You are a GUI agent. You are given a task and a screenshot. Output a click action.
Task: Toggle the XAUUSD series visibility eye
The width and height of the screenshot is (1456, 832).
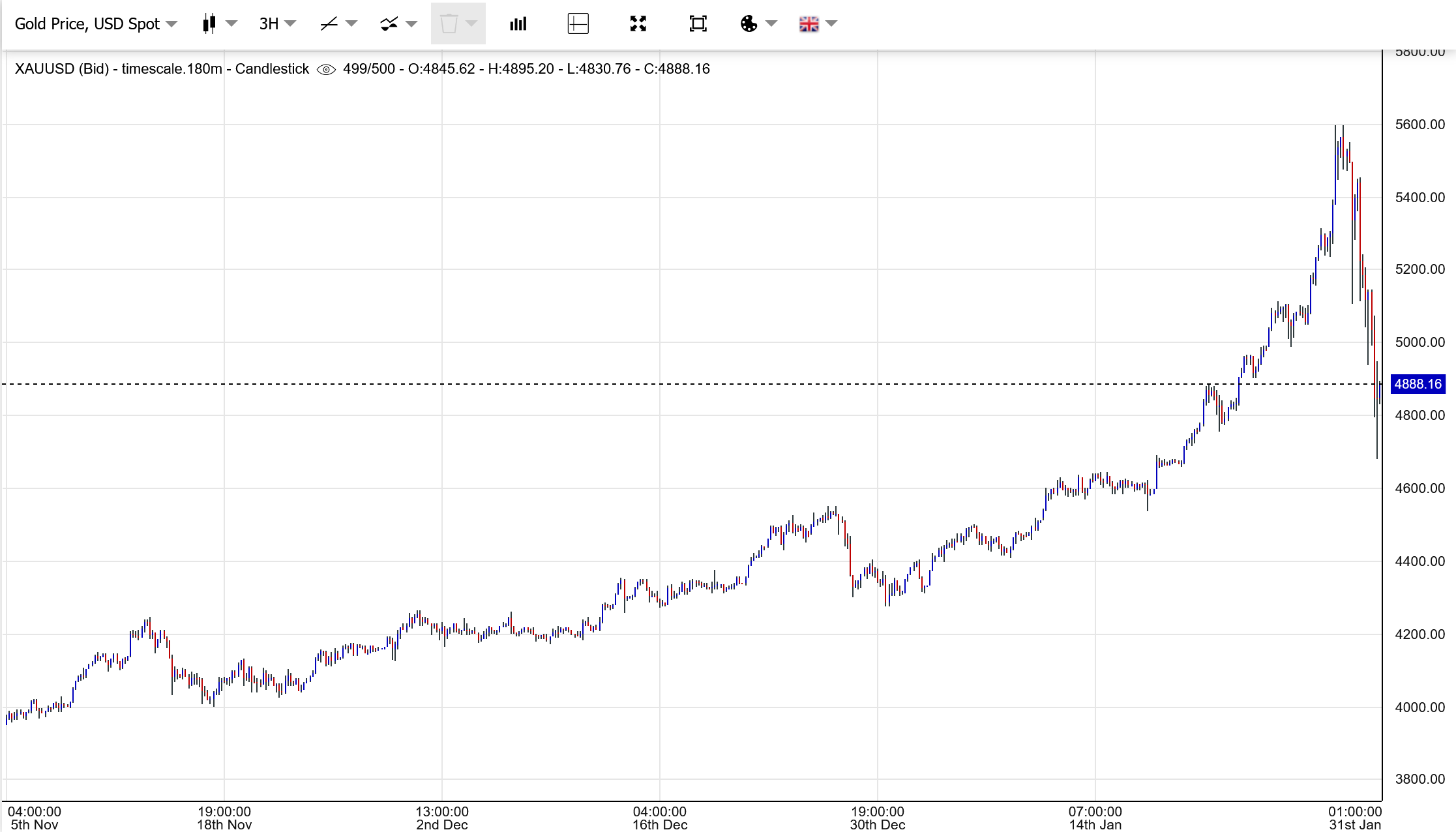(x=326, y=69)
